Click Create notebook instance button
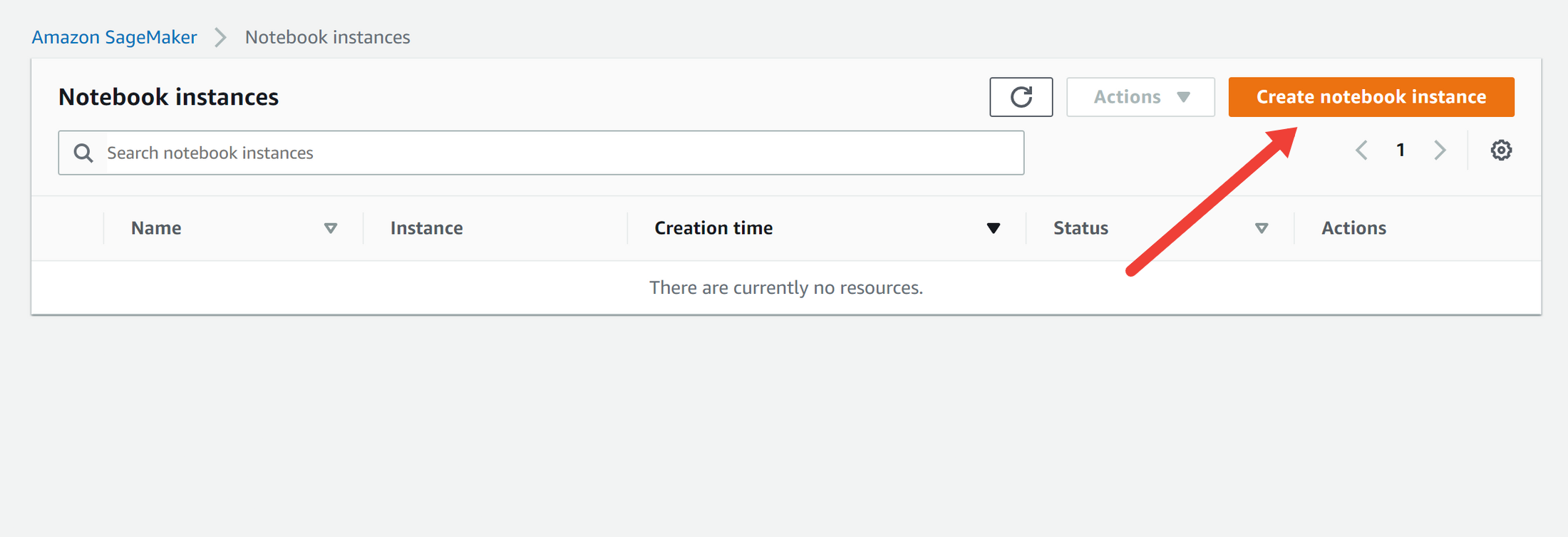 pos(1371,97)
